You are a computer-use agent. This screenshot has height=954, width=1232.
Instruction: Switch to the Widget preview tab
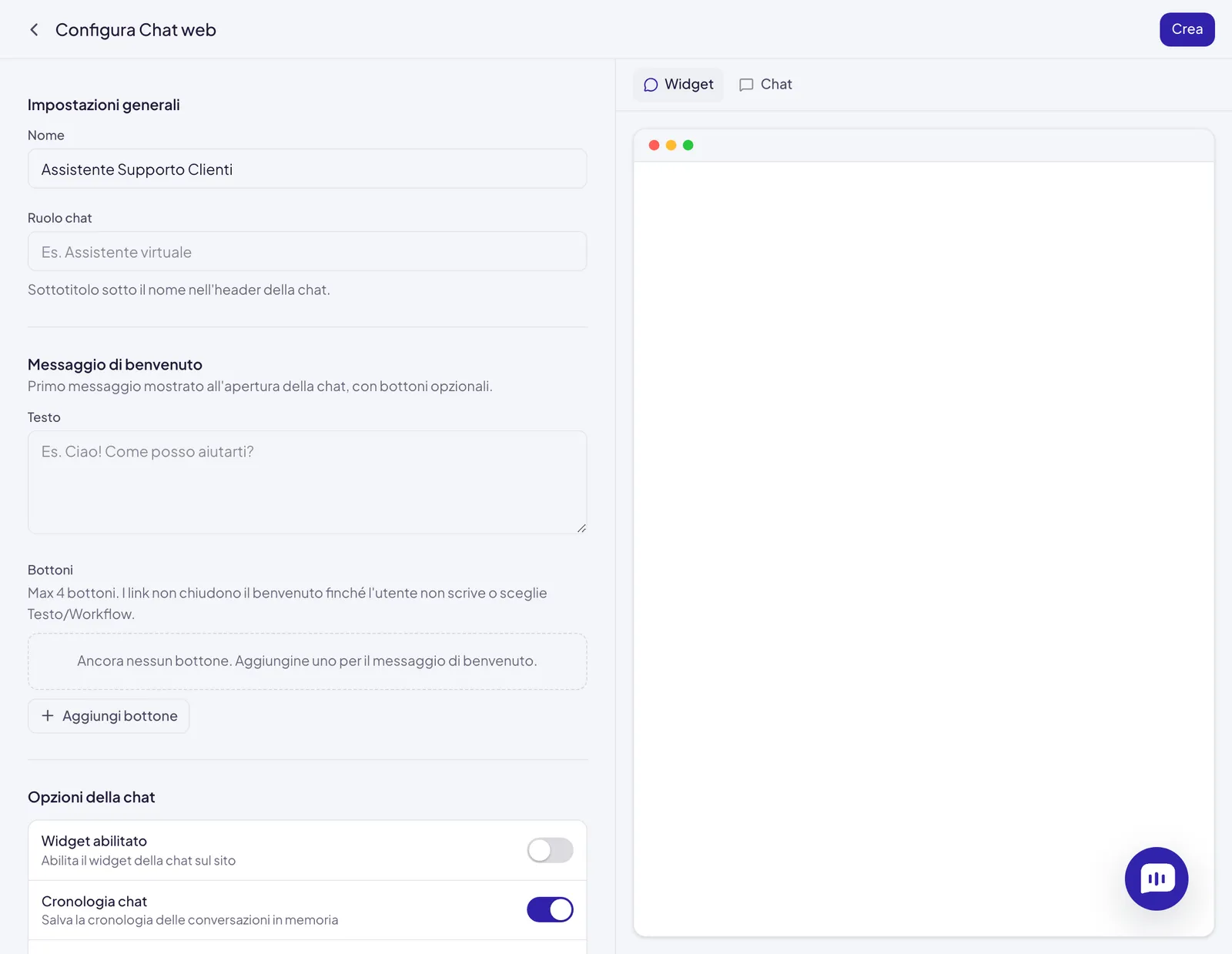(x=678, y=84)
